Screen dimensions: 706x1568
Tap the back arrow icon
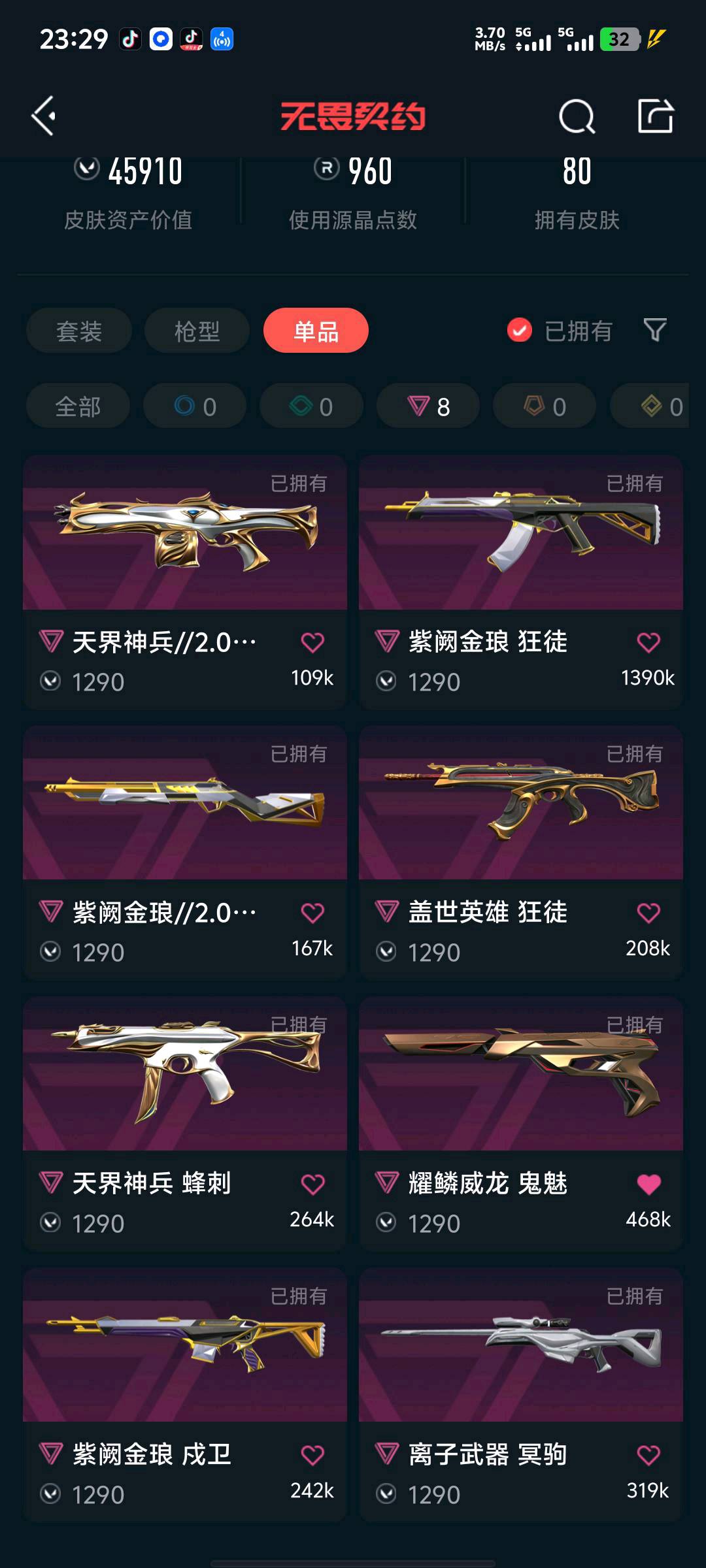(44, 116)
